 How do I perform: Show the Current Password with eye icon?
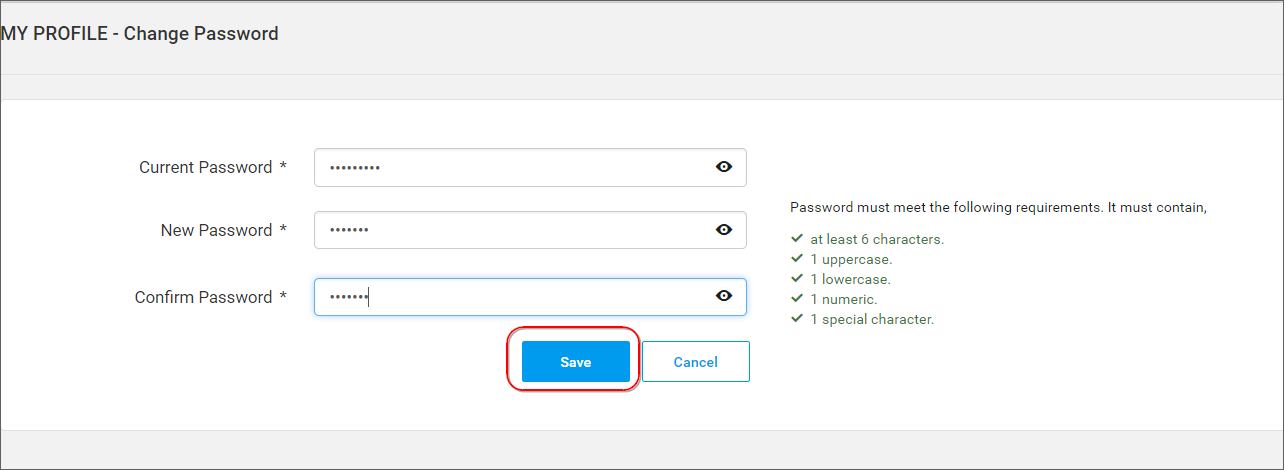click(x=724, y=167)
